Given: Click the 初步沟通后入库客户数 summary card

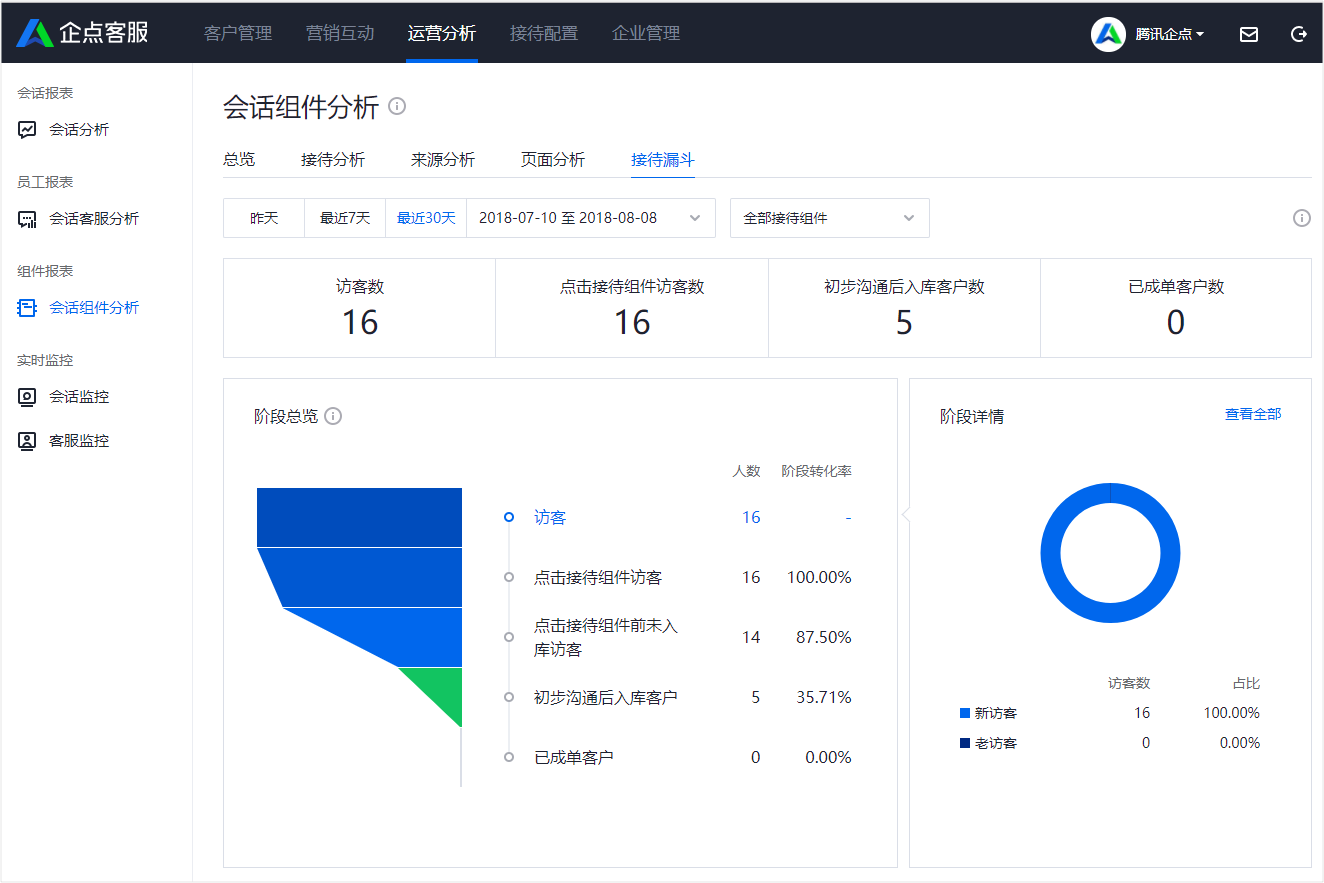Looking at the screenshot, I should tap(904, 308).
